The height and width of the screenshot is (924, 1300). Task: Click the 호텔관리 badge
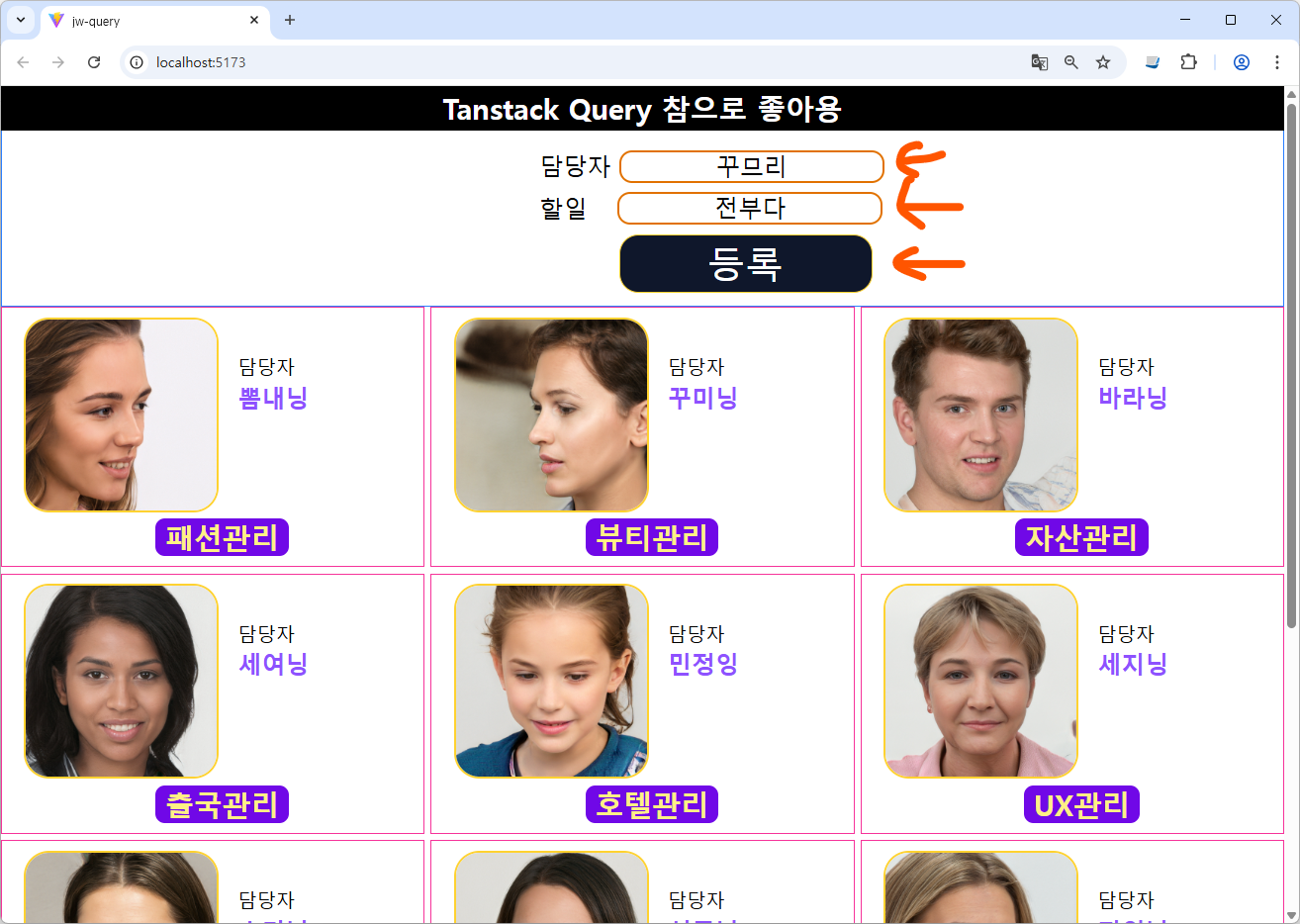point(652,804)
